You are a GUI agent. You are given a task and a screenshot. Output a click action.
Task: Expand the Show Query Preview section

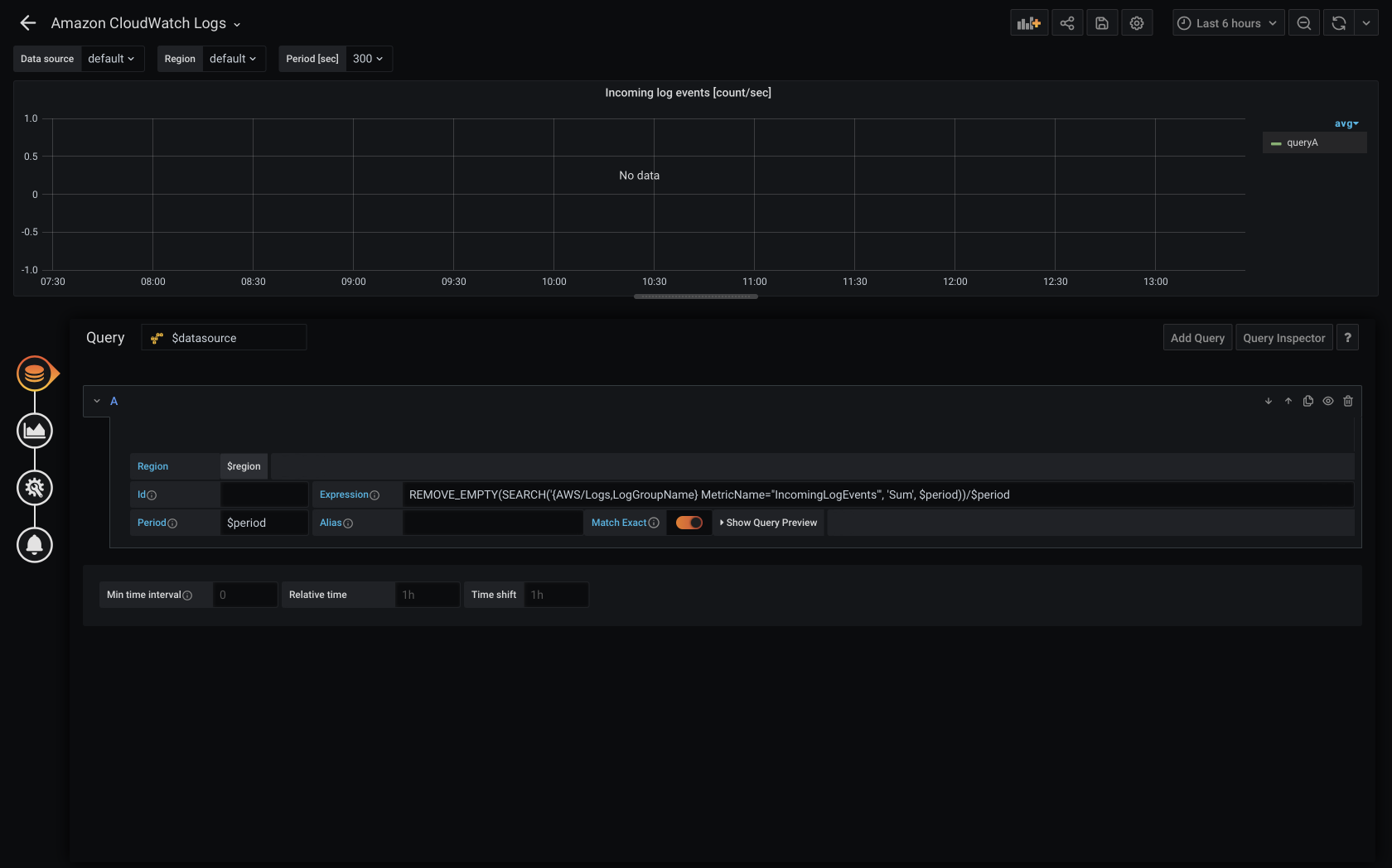click(767, 523)
